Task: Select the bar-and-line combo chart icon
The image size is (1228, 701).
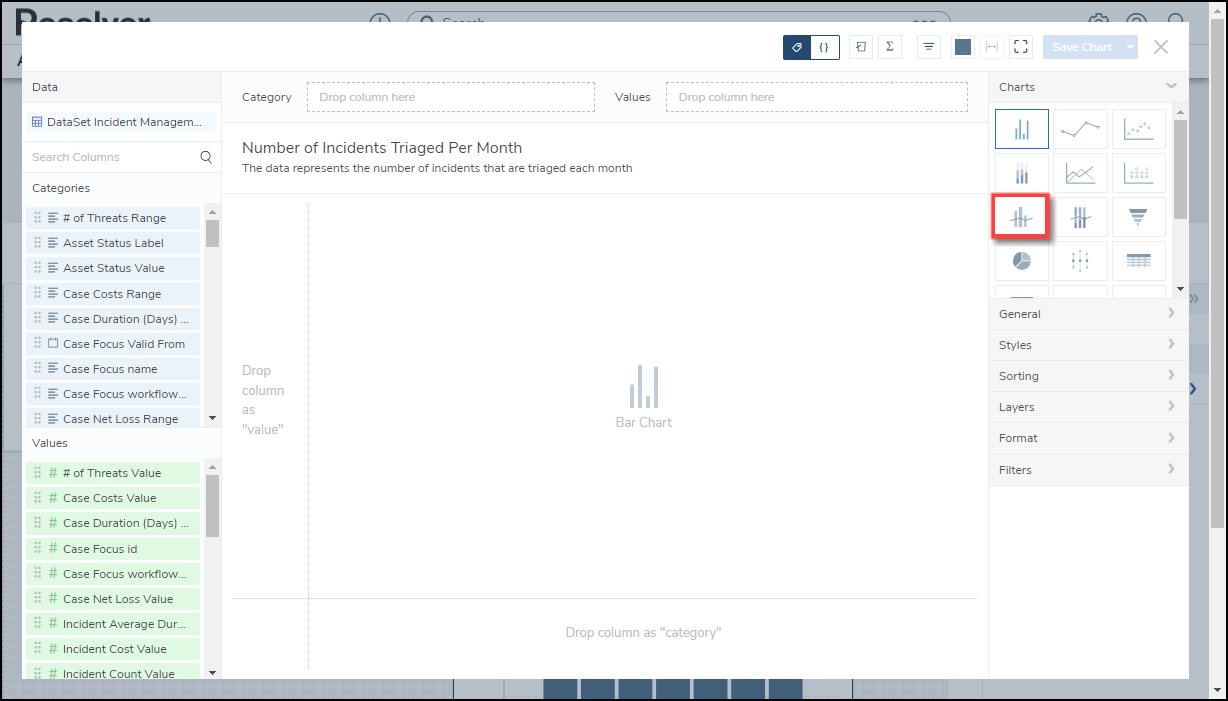Action: coord(1020,217)
